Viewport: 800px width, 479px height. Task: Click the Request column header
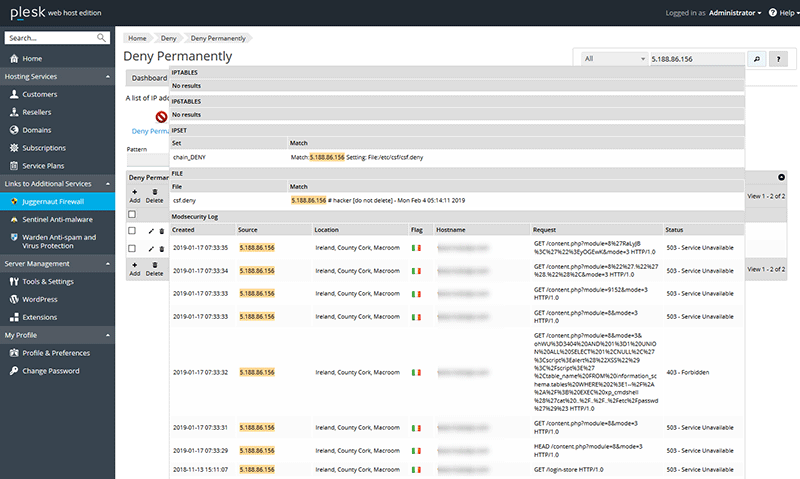click(x=544, y=230)
